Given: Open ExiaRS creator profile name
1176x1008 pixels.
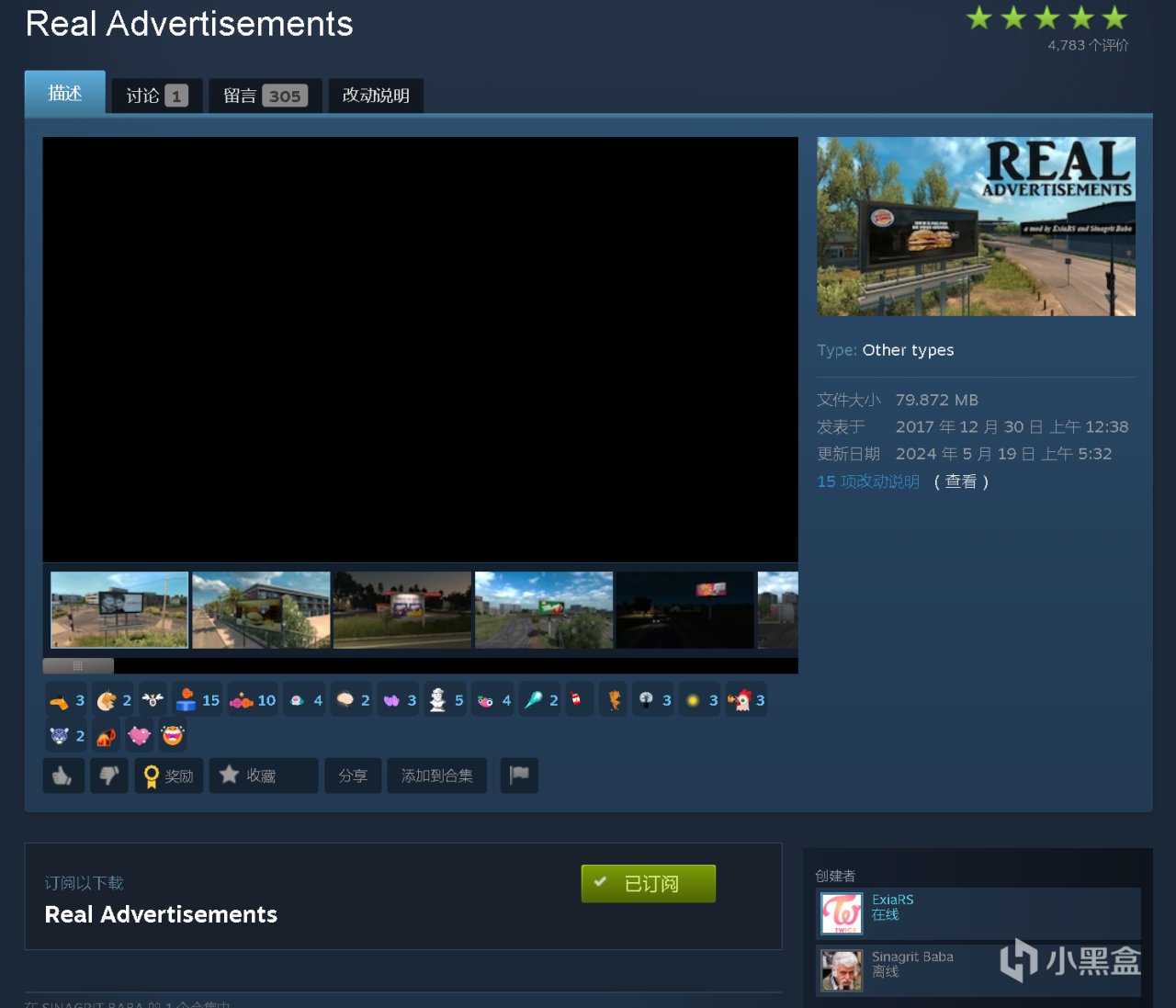Looking at the screenshot, I should tap(893, 900).
